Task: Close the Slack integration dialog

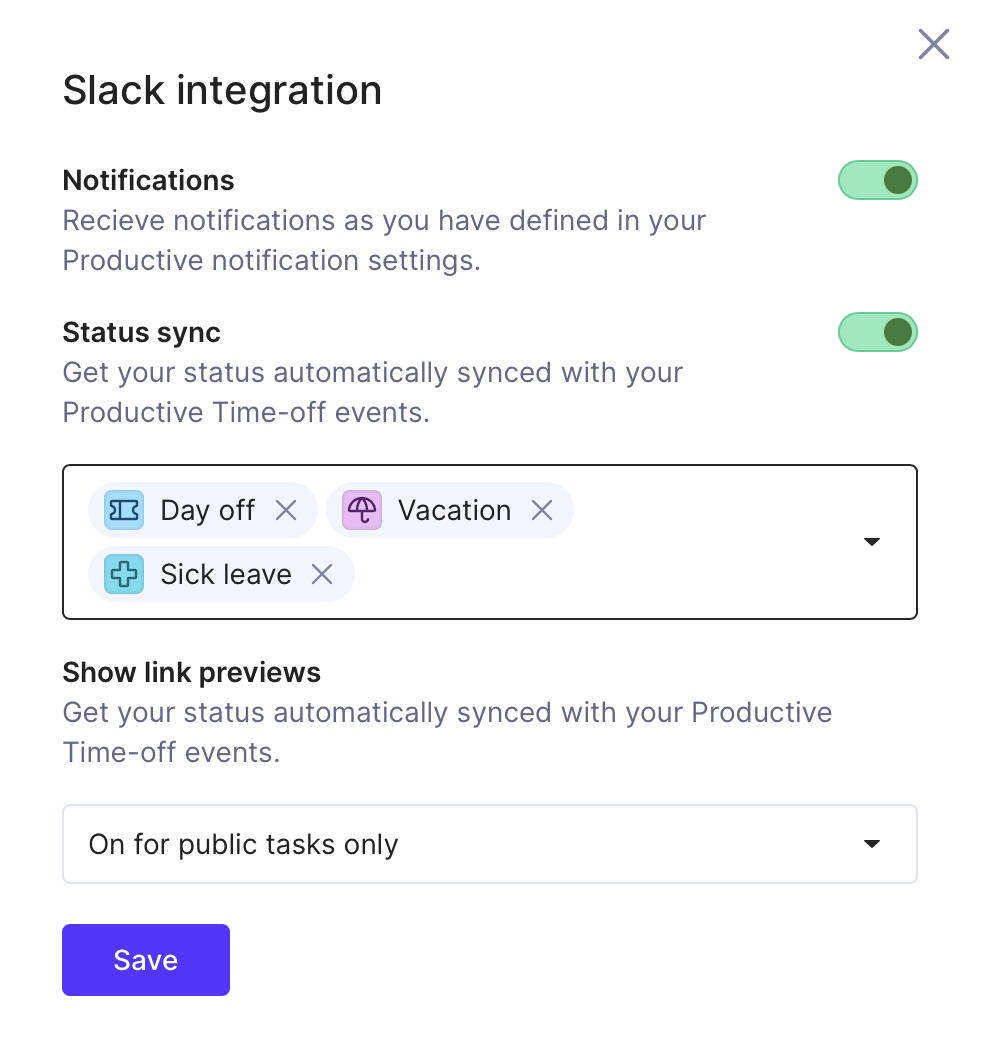Action: click(x=933, y=44)
